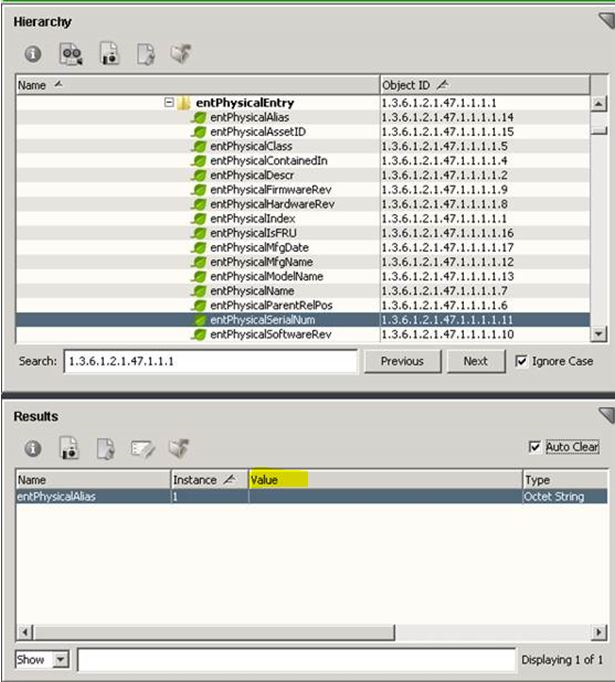This screenshot has height=682, width=615.
Task: Select entPhysicalName tree item
Action: 252,291
